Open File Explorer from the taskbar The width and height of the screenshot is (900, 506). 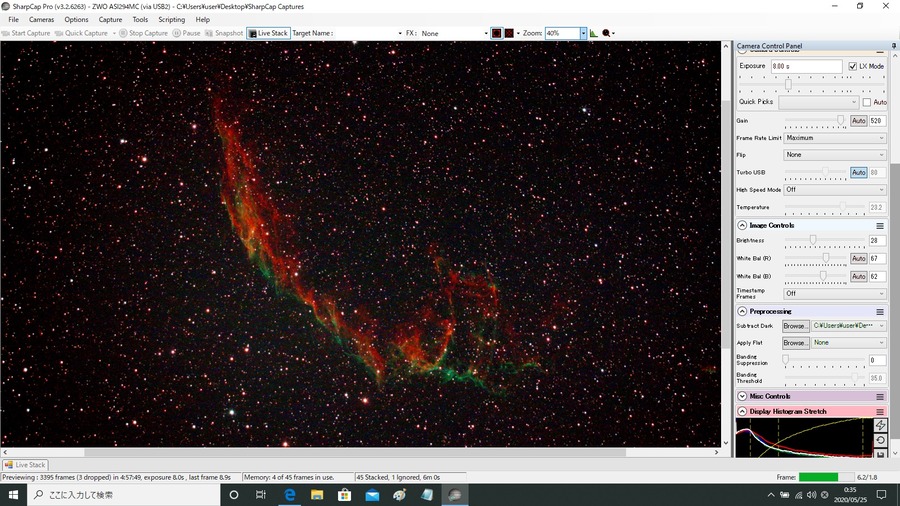(x=317, y=495)
